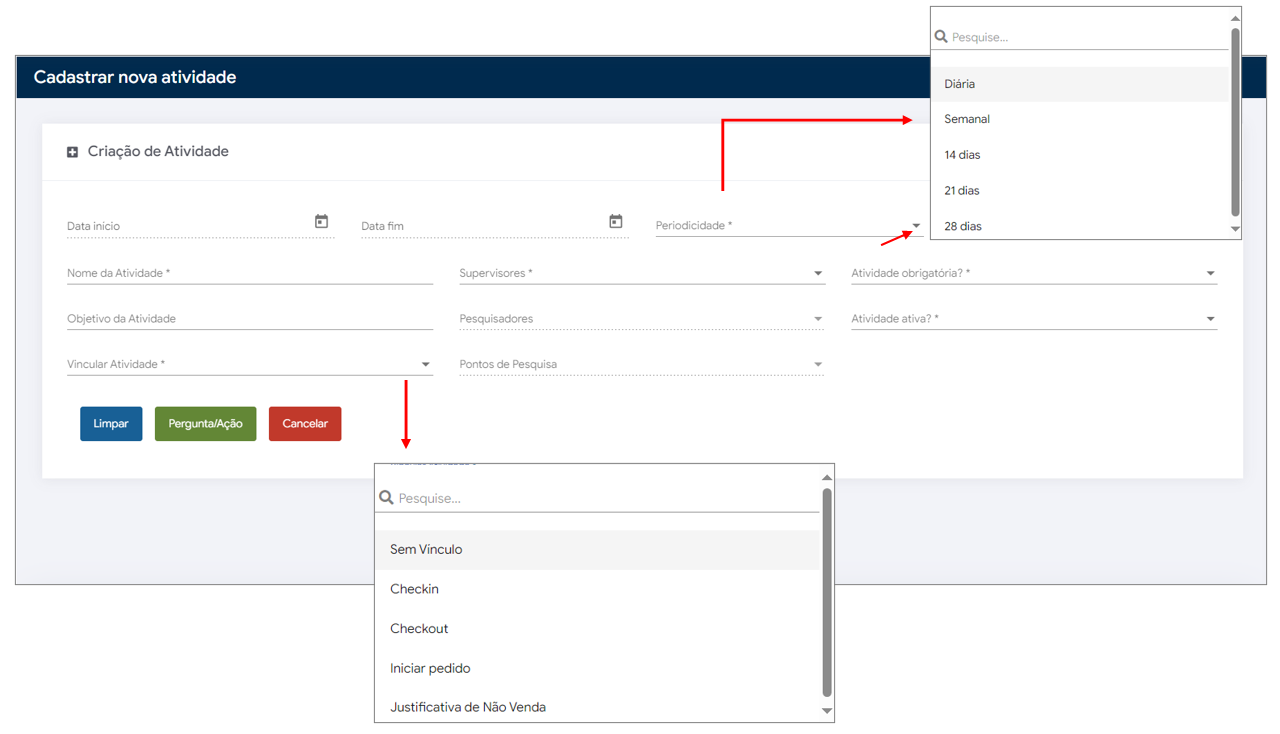Choose Iniciar pedido option

click(x=430, y=668)
